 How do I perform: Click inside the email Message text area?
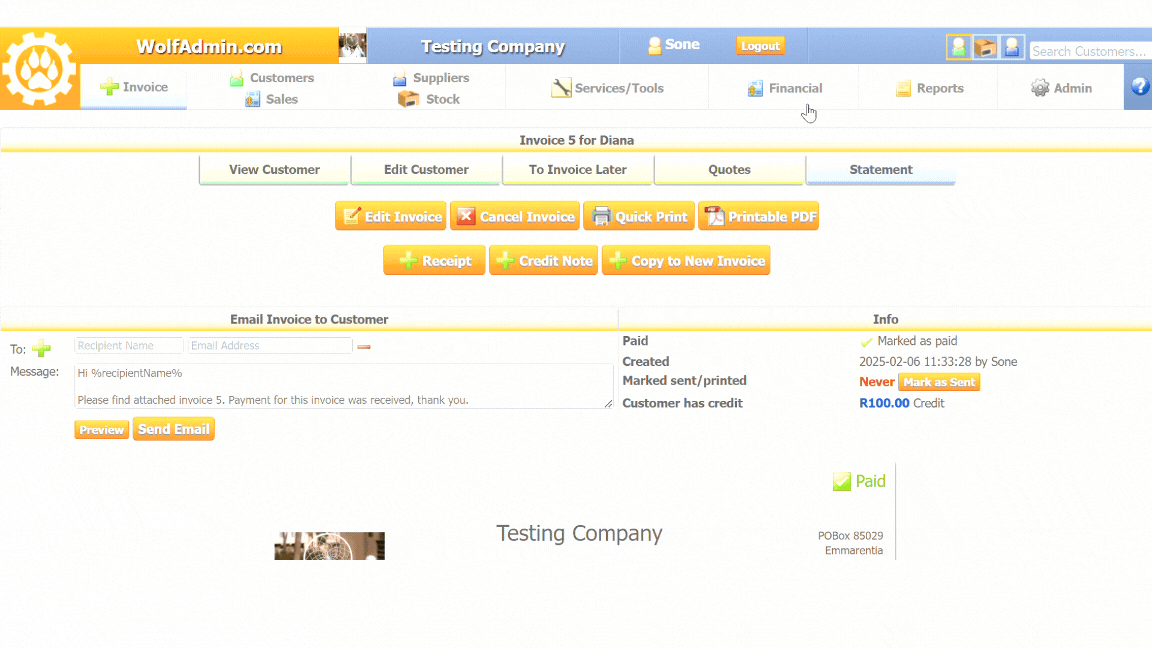(x=343, y=386)
